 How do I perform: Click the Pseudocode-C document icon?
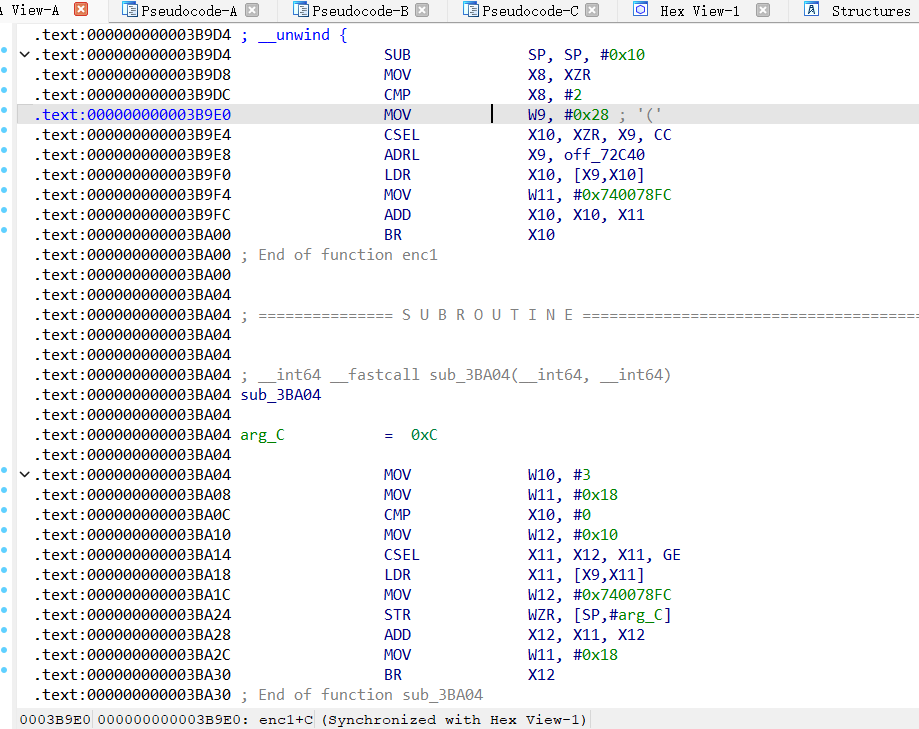[471, 9]
